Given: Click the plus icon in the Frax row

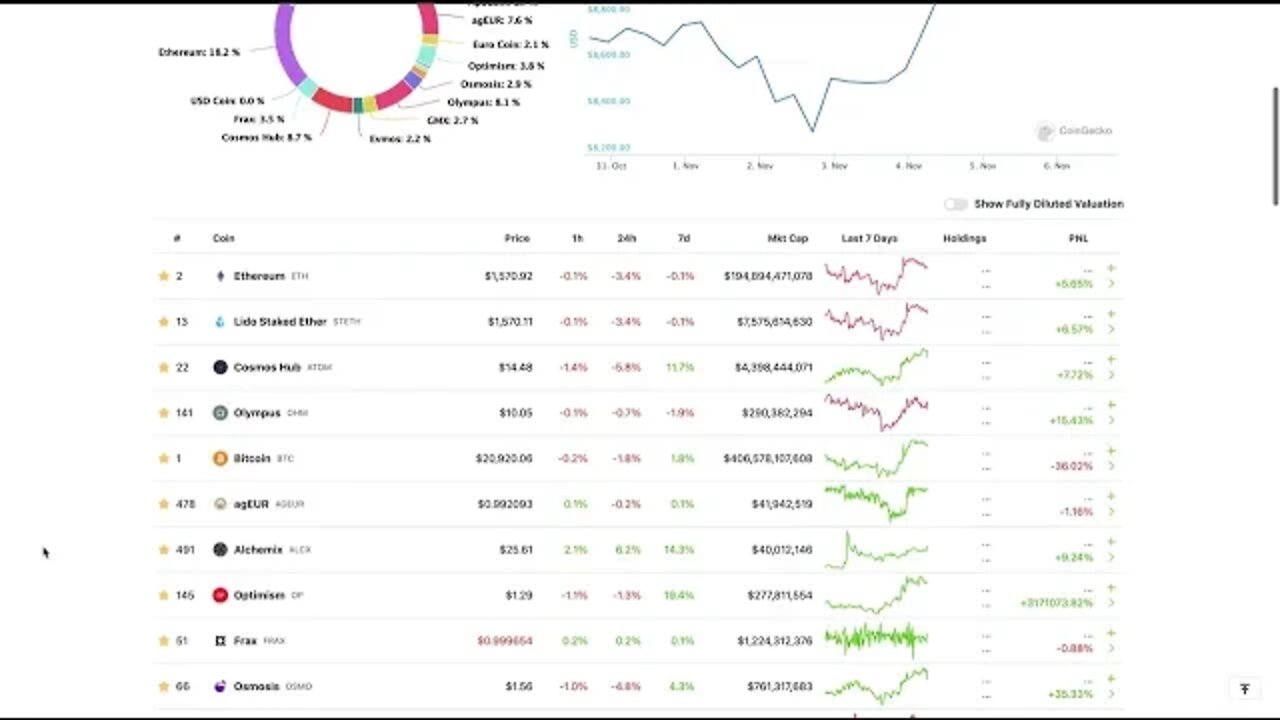Looking at the screenshot, I should [x=1111, y=633].
